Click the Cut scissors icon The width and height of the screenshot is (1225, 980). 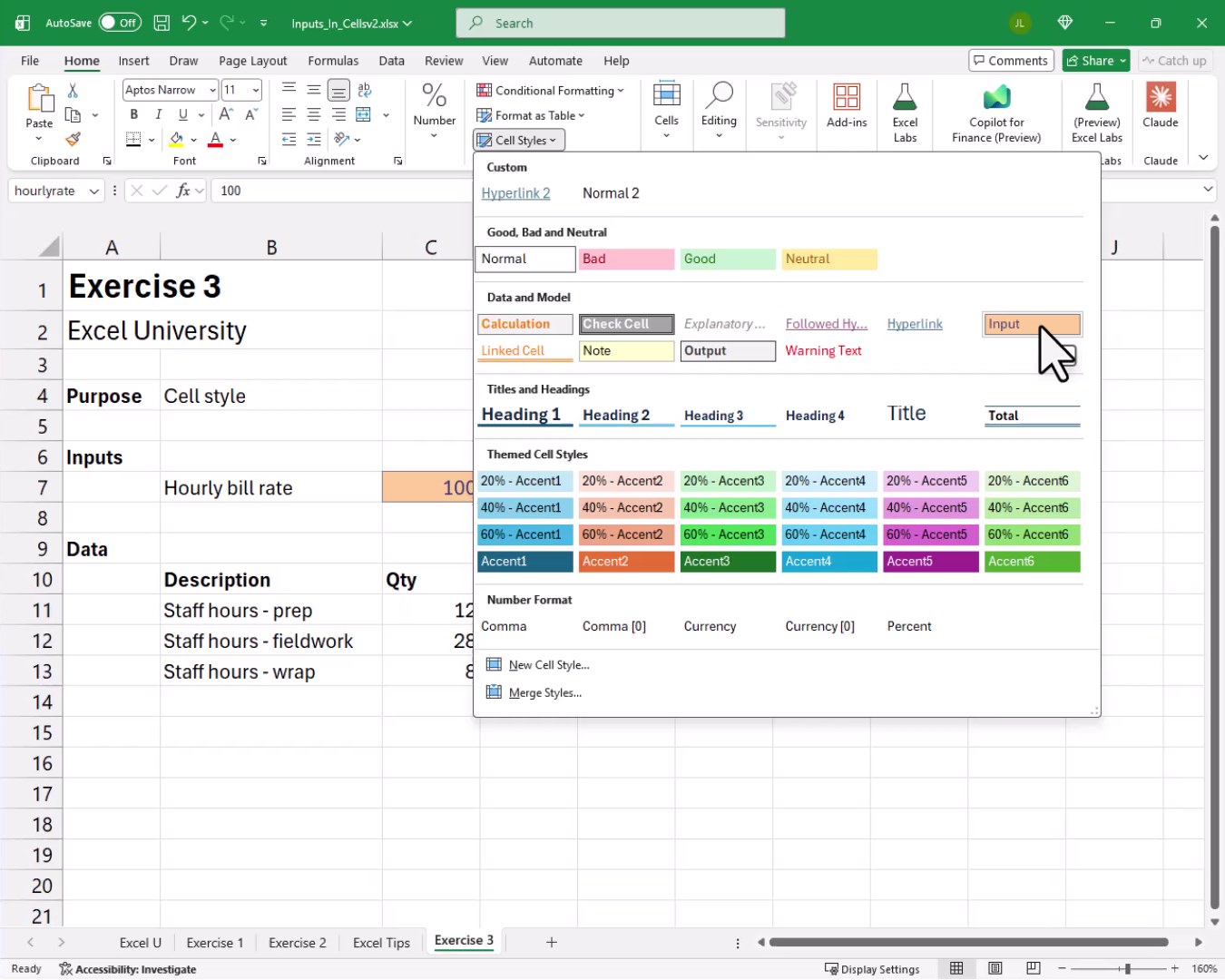pyautogui.click(x=73, y=90)
